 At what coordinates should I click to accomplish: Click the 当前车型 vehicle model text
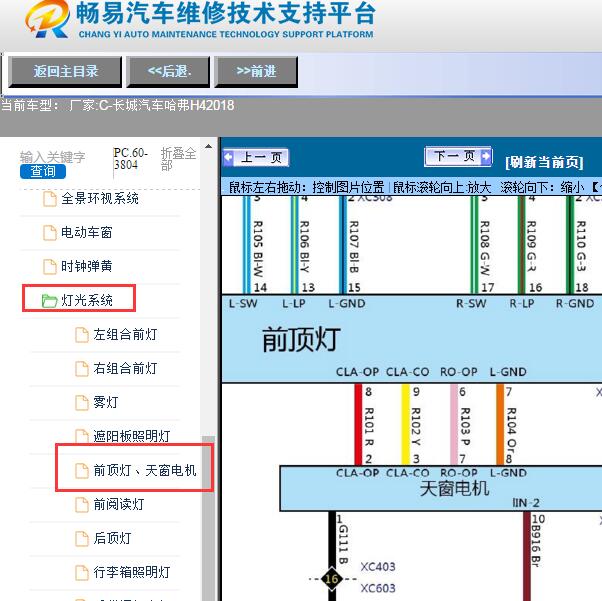[117, 105]
